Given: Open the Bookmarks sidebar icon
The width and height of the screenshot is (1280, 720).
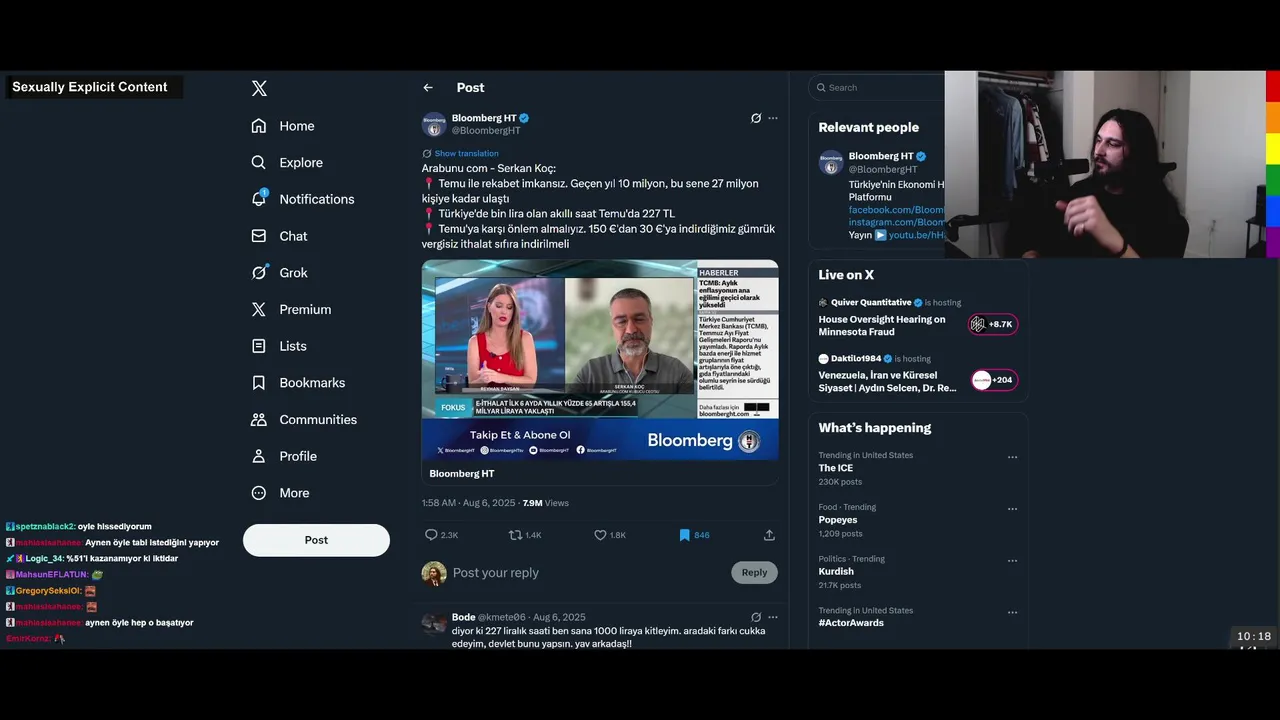Looking at the screenshot, I should [x=259, y=383].
